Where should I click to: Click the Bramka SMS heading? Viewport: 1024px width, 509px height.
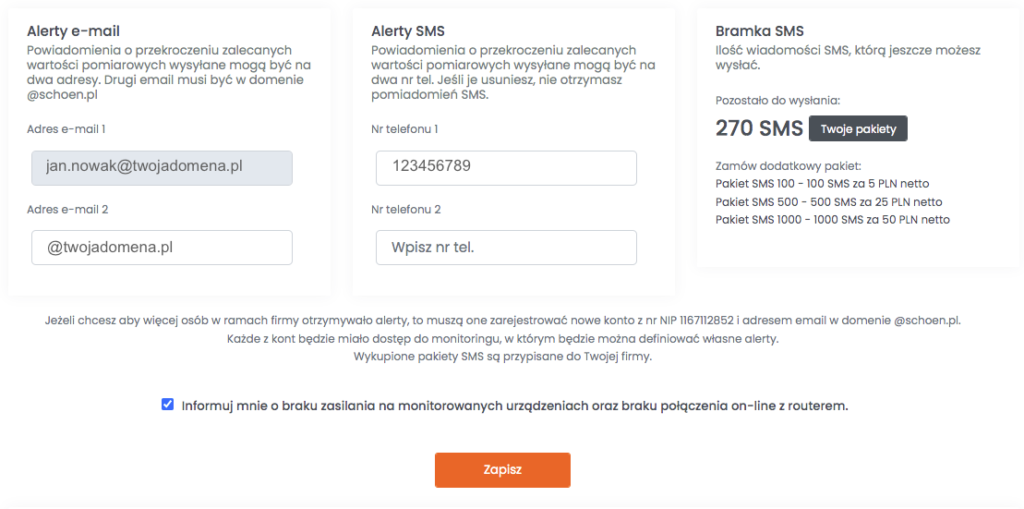pyautogui.click(x=760, y=31)
